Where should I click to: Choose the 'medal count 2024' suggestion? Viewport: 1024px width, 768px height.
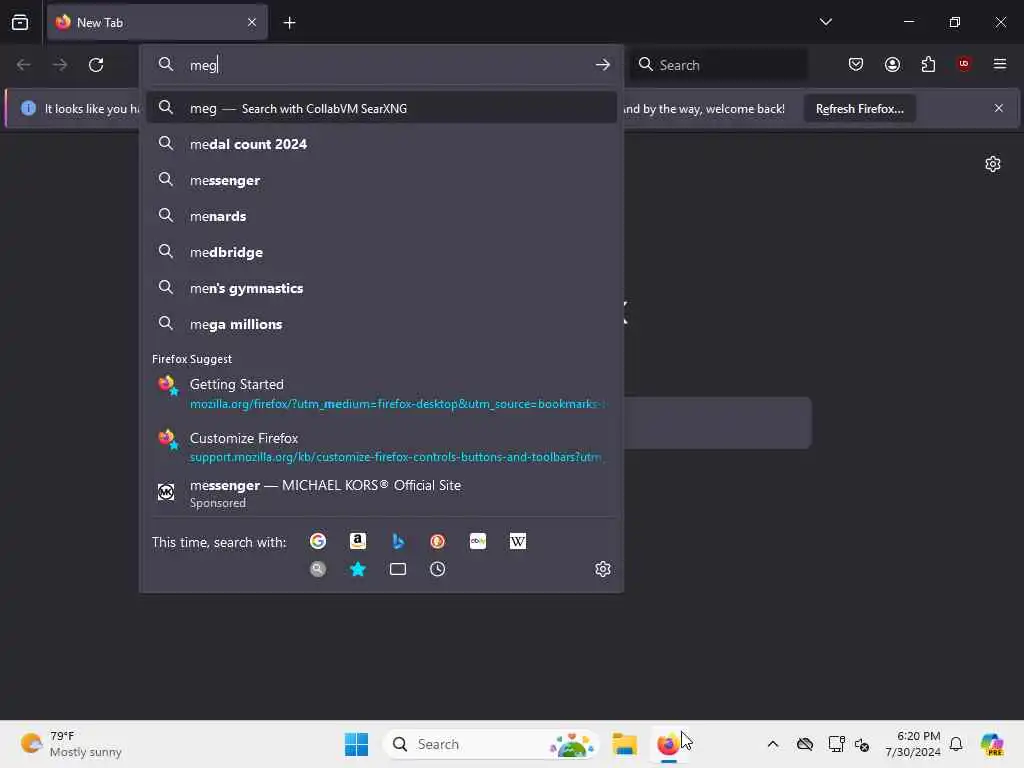(x=381, y=144)
